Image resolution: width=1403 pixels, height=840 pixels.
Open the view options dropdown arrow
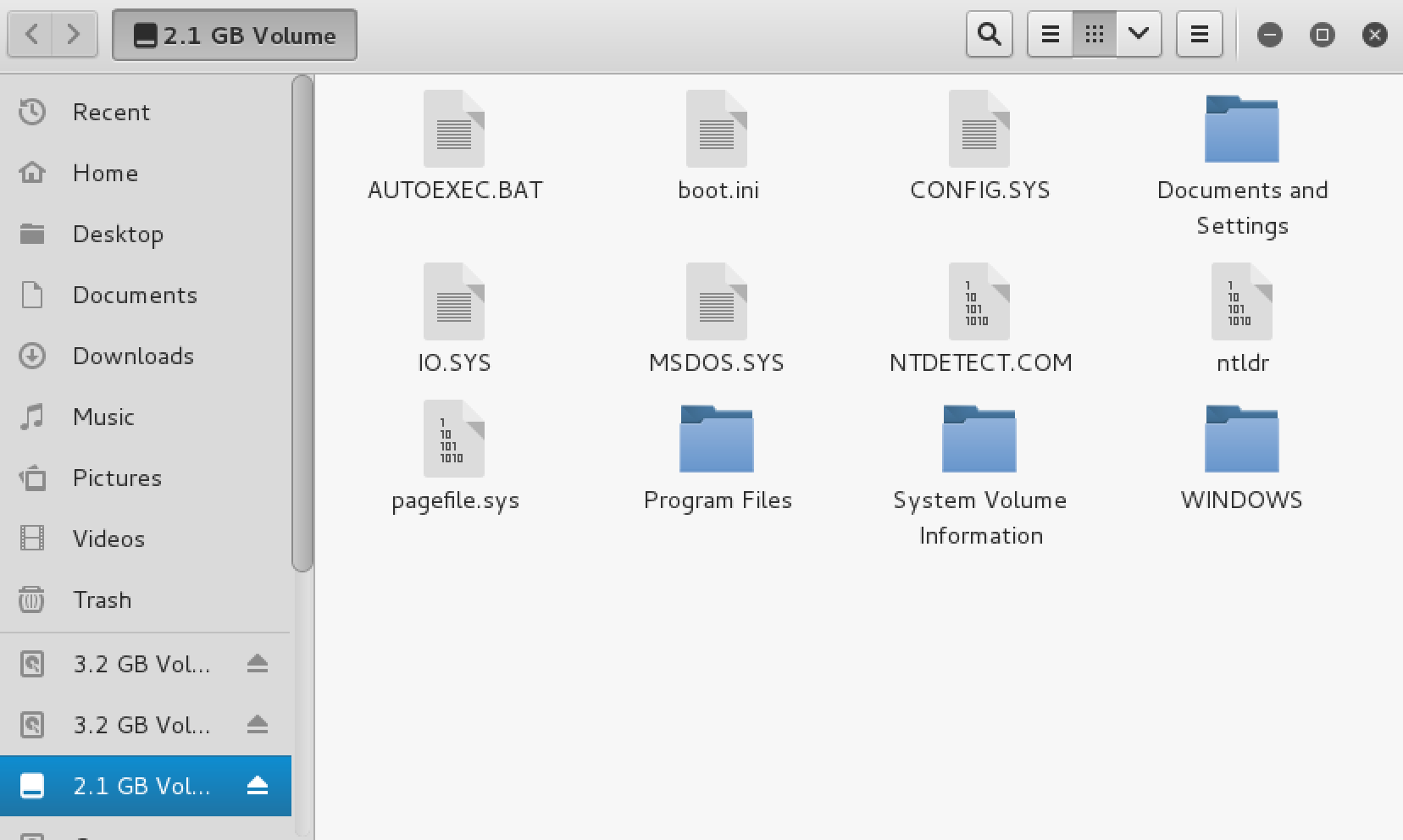(1139, 35)
